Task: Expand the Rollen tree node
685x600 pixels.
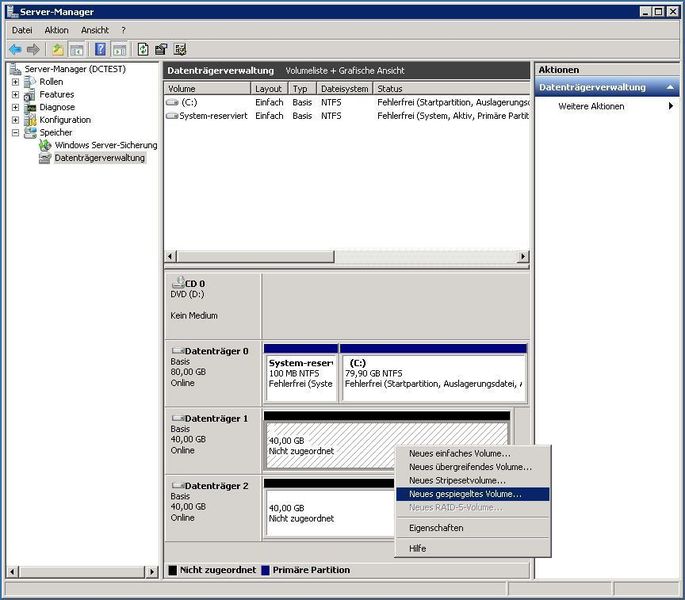Action: (15, 82)
